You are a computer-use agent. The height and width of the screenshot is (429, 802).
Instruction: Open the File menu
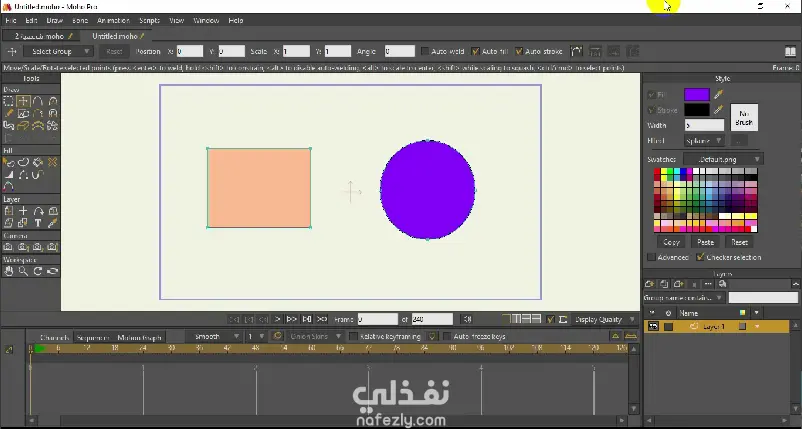pos(11,20)
